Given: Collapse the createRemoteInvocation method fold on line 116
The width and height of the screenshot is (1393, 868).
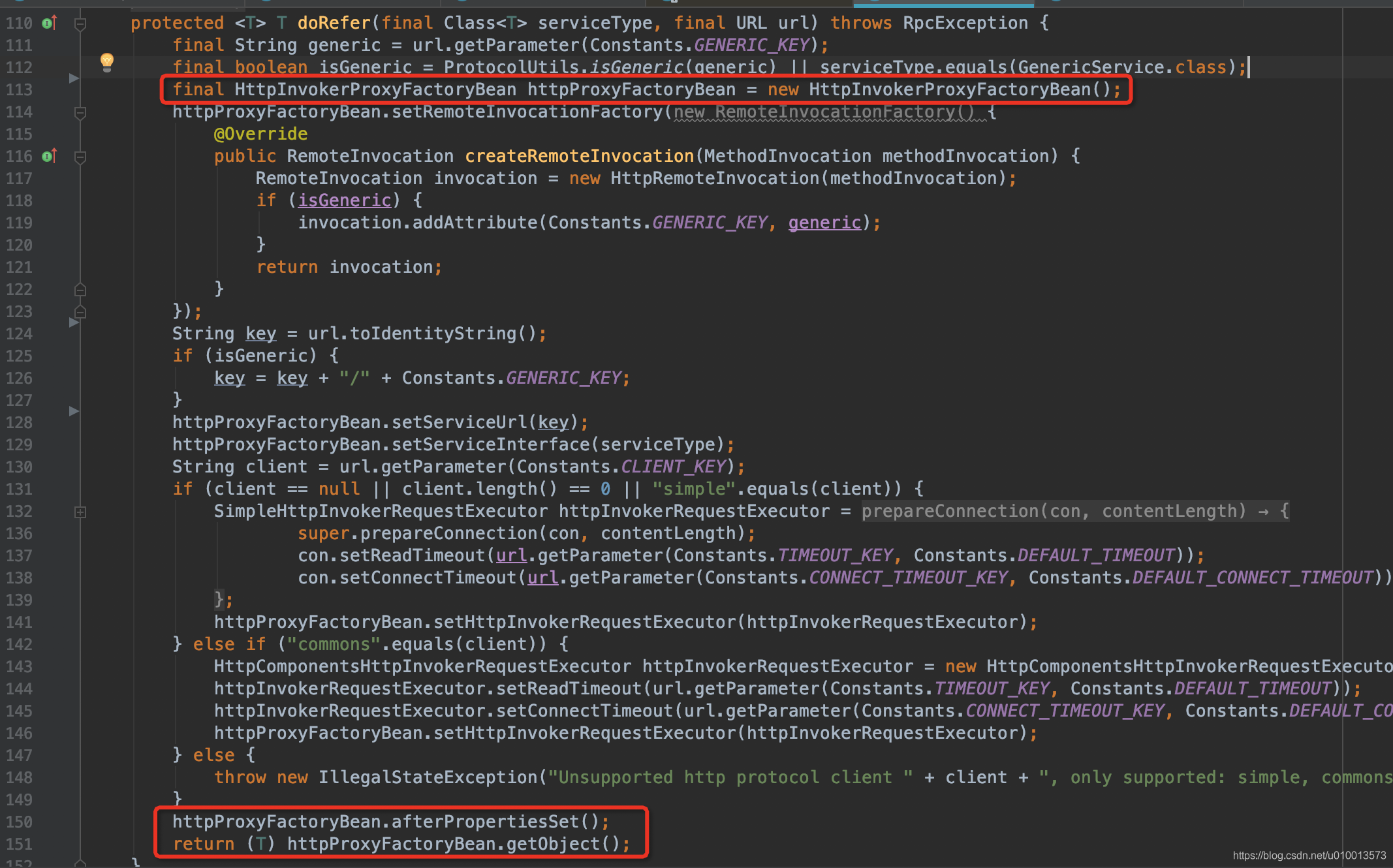Looking at the screenshot, I should click(80, 157).
